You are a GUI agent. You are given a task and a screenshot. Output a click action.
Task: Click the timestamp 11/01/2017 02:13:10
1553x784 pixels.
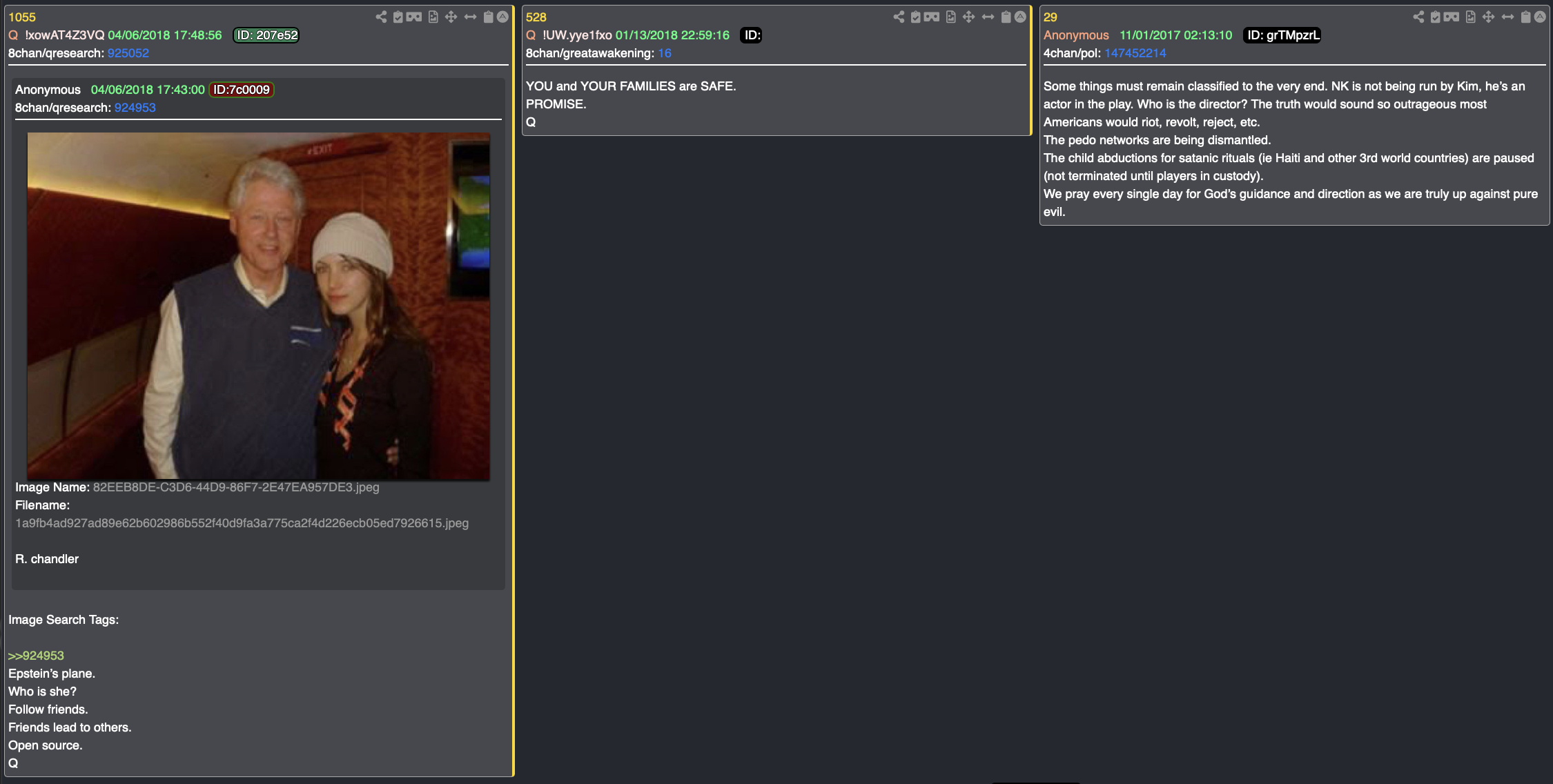pyautogui.click(x=1175, y=35)
